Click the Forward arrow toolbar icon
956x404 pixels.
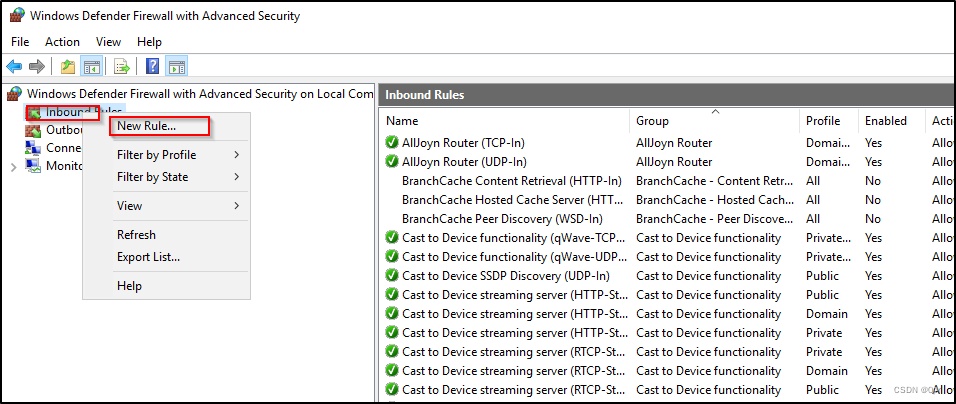37,66
